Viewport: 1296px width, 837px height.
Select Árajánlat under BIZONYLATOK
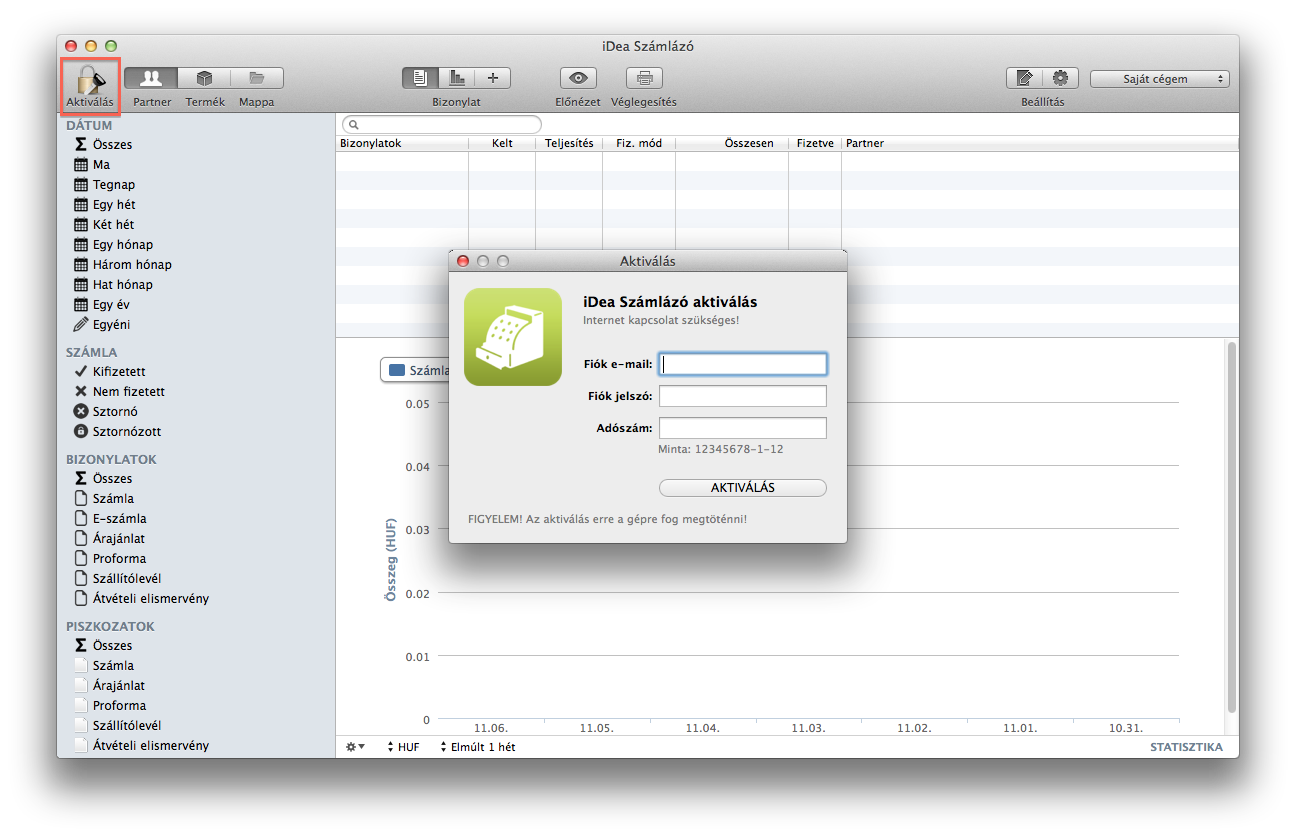click(110, 539)
